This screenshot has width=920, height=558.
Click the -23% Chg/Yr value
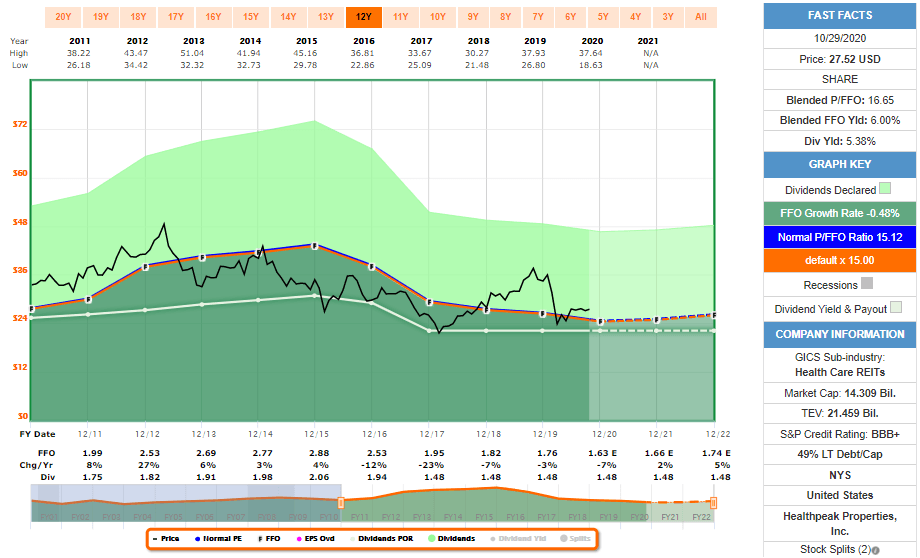click(433, 465)
